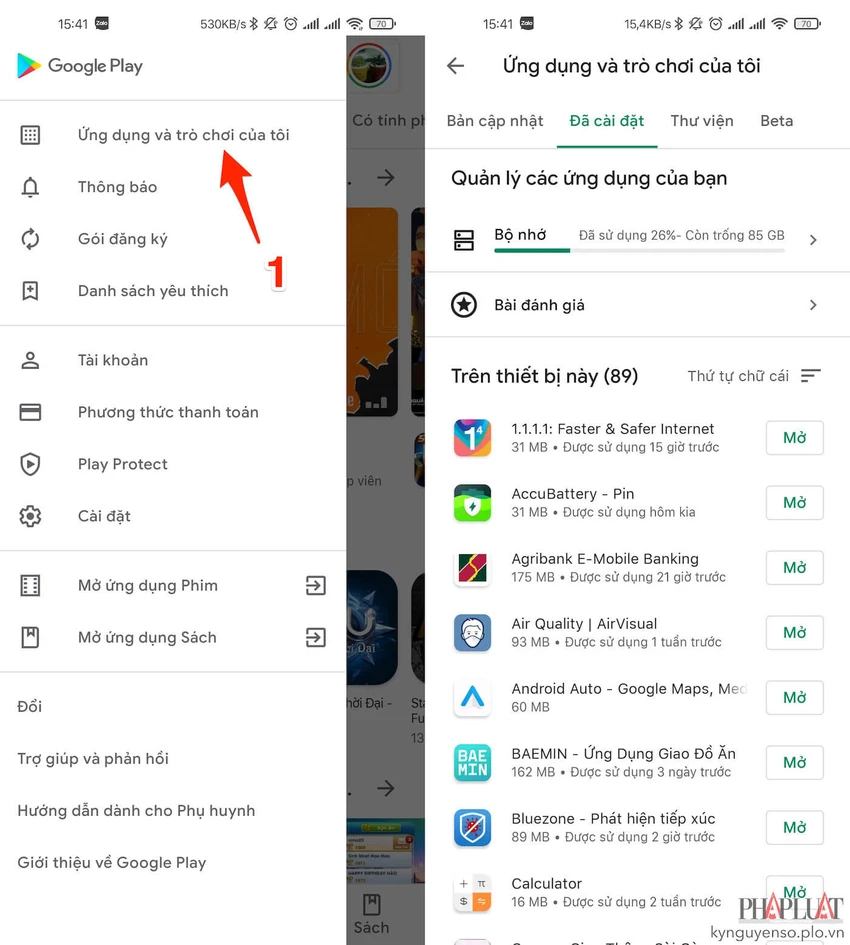Tap Mở button for 1.1.1.1 app

pyautogui.click(x=795, y=438)
